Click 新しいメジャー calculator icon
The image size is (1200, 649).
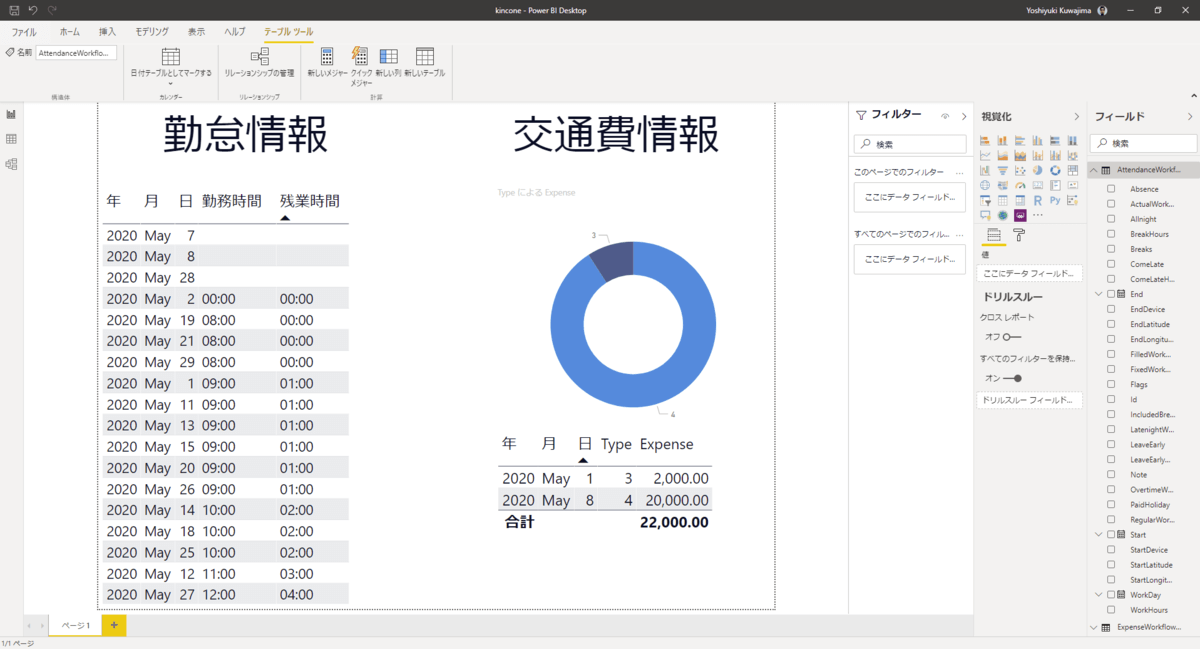click(x=327, y=57)
